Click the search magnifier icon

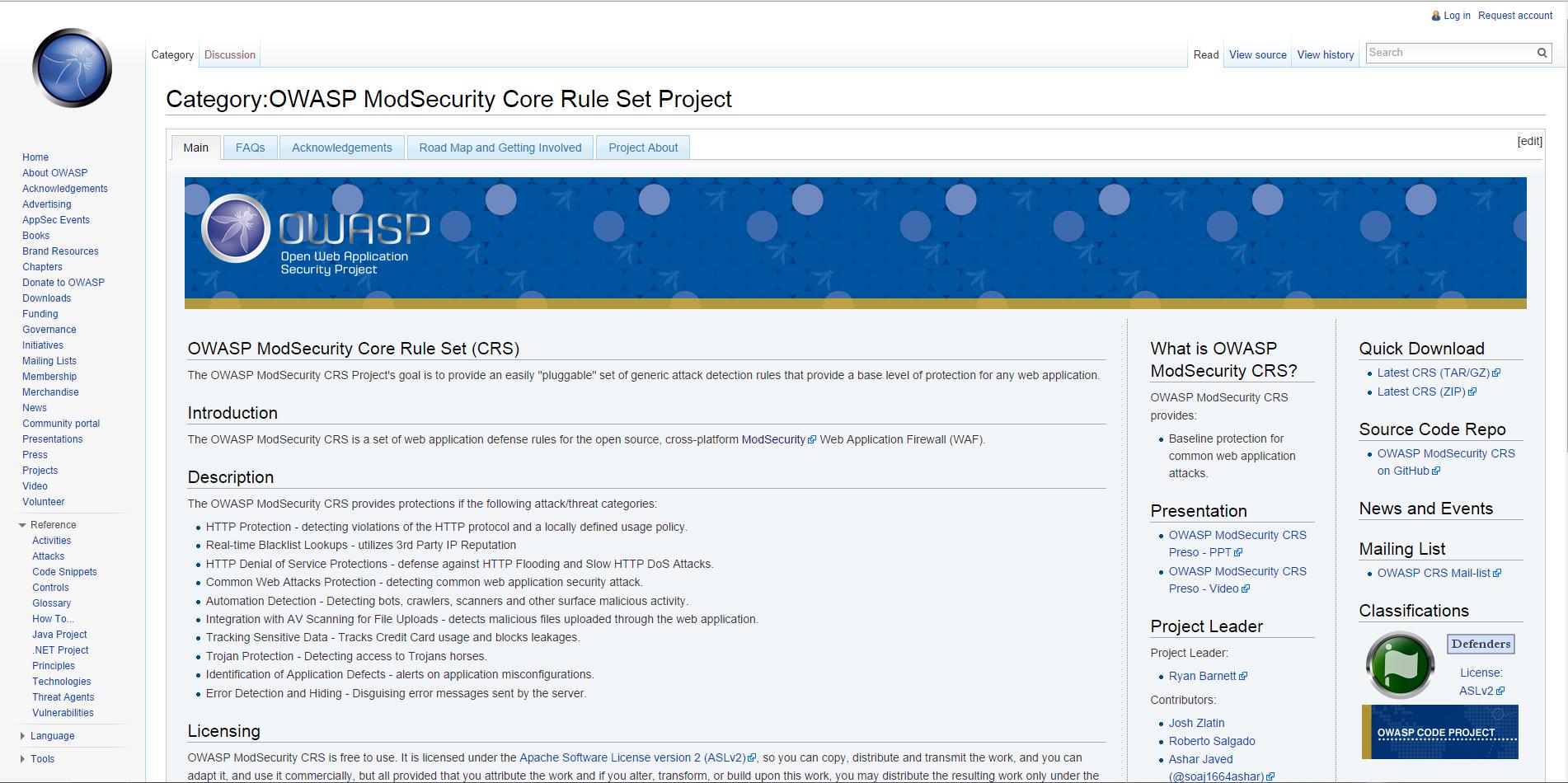pos(1542,53)
